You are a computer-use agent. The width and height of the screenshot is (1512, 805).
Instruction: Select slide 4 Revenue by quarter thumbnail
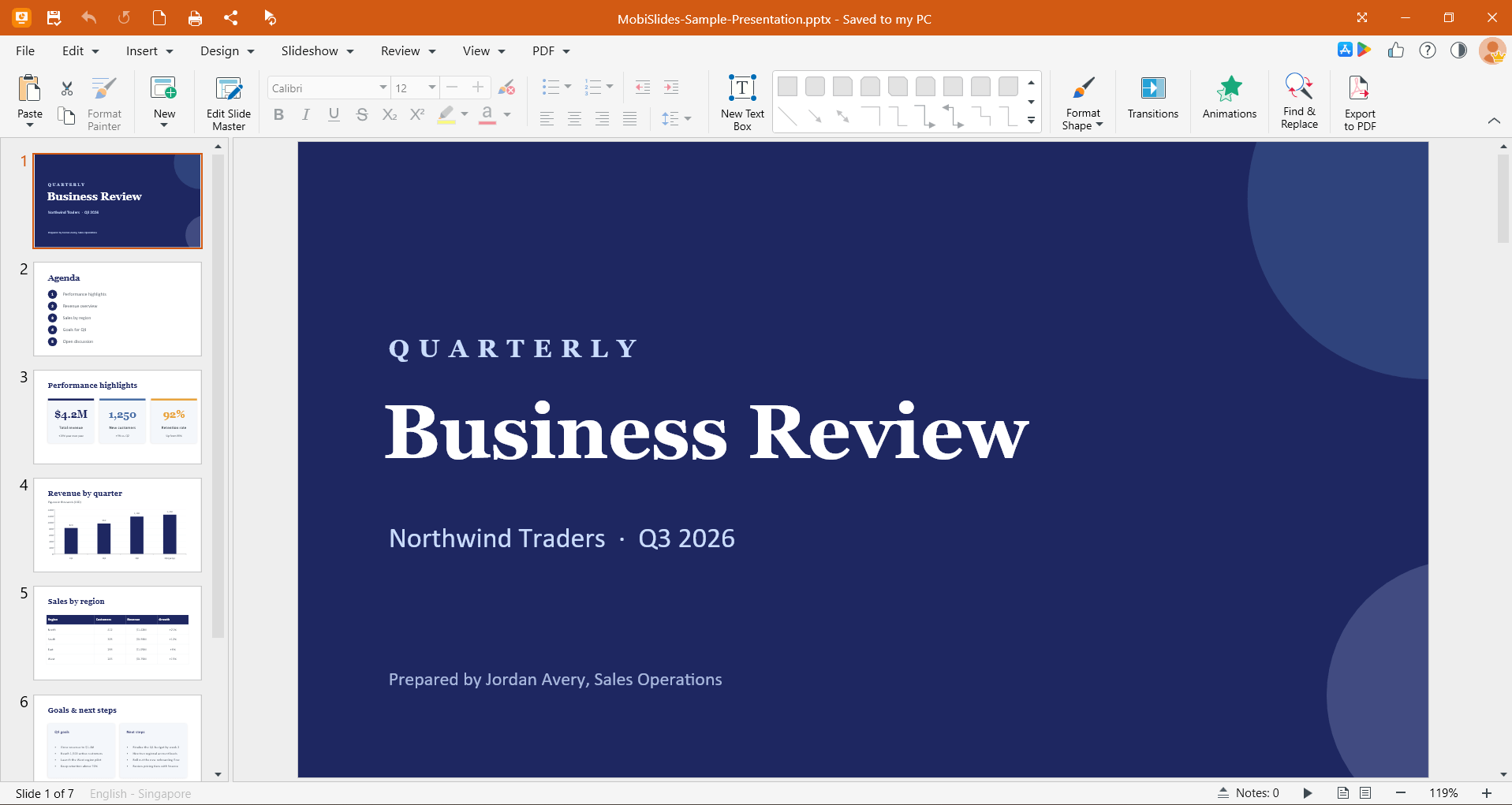[x=118, y=525]
